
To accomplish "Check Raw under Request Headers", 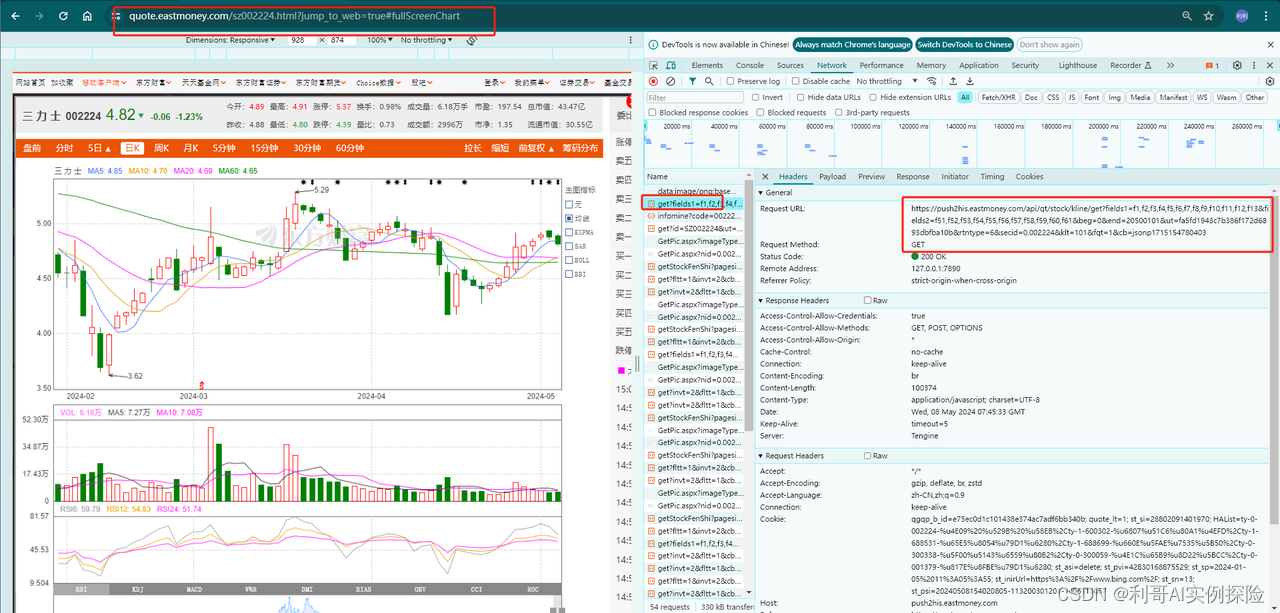I will tap(867, 456).
